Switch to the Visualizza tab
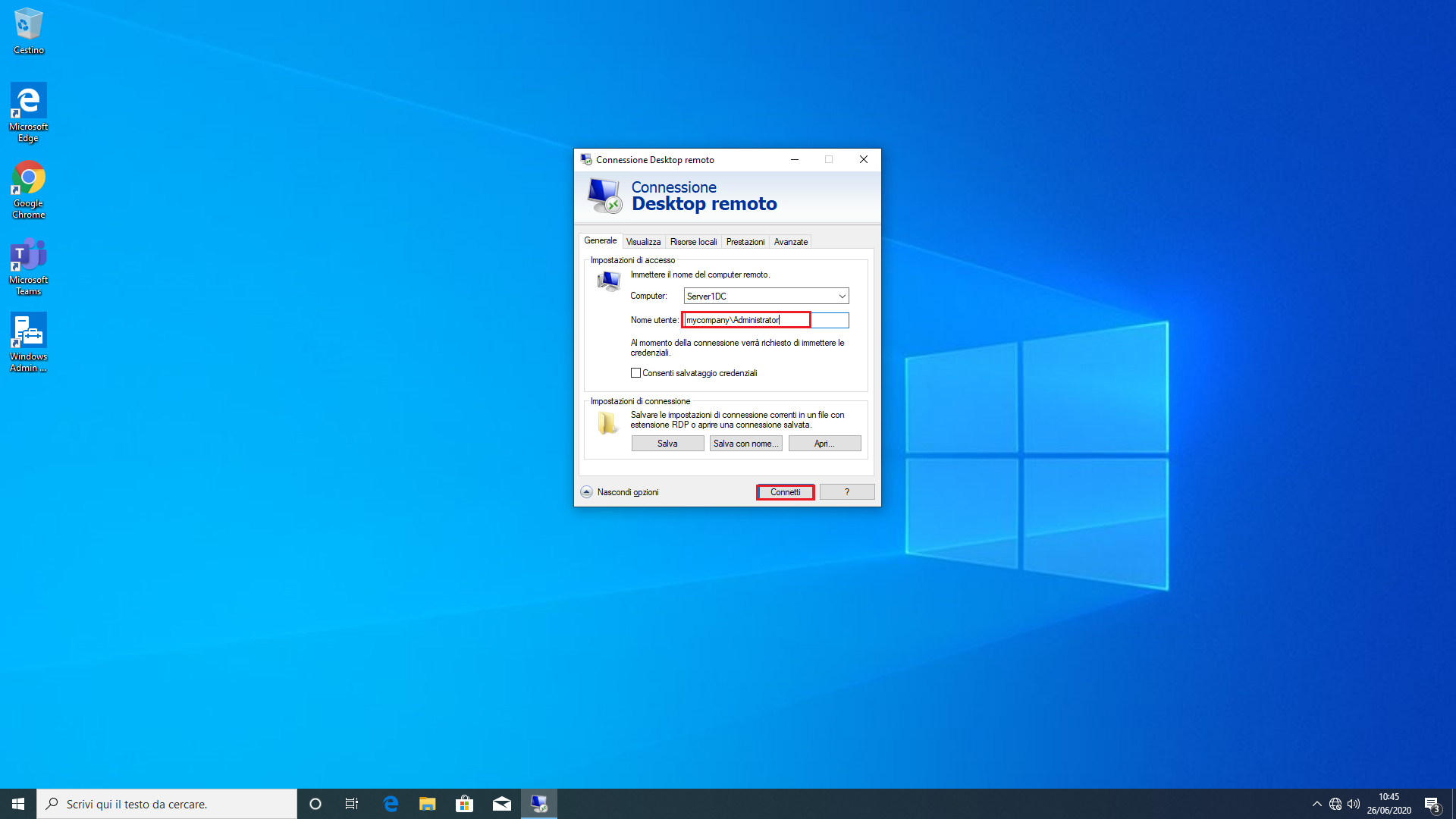 point(643,241)
